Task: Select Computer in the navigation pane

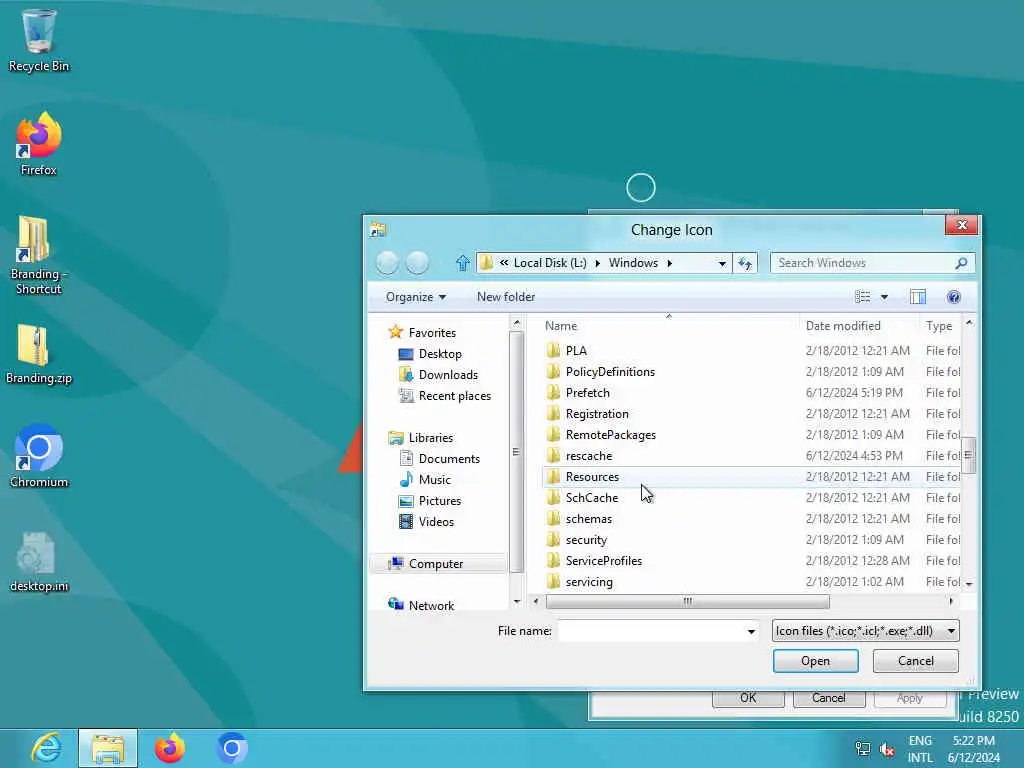Action: [x=438, y=564]
